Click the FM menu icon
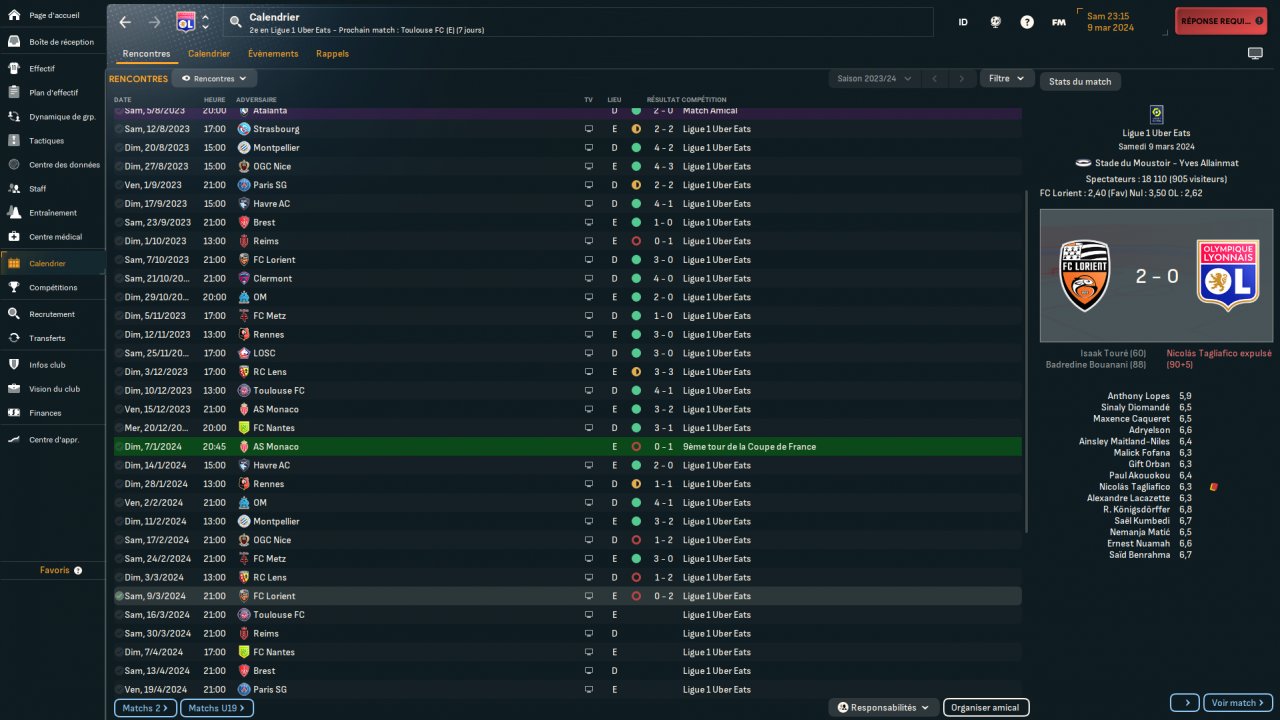Screen dimensions: 1280x720 point(1058,22)
